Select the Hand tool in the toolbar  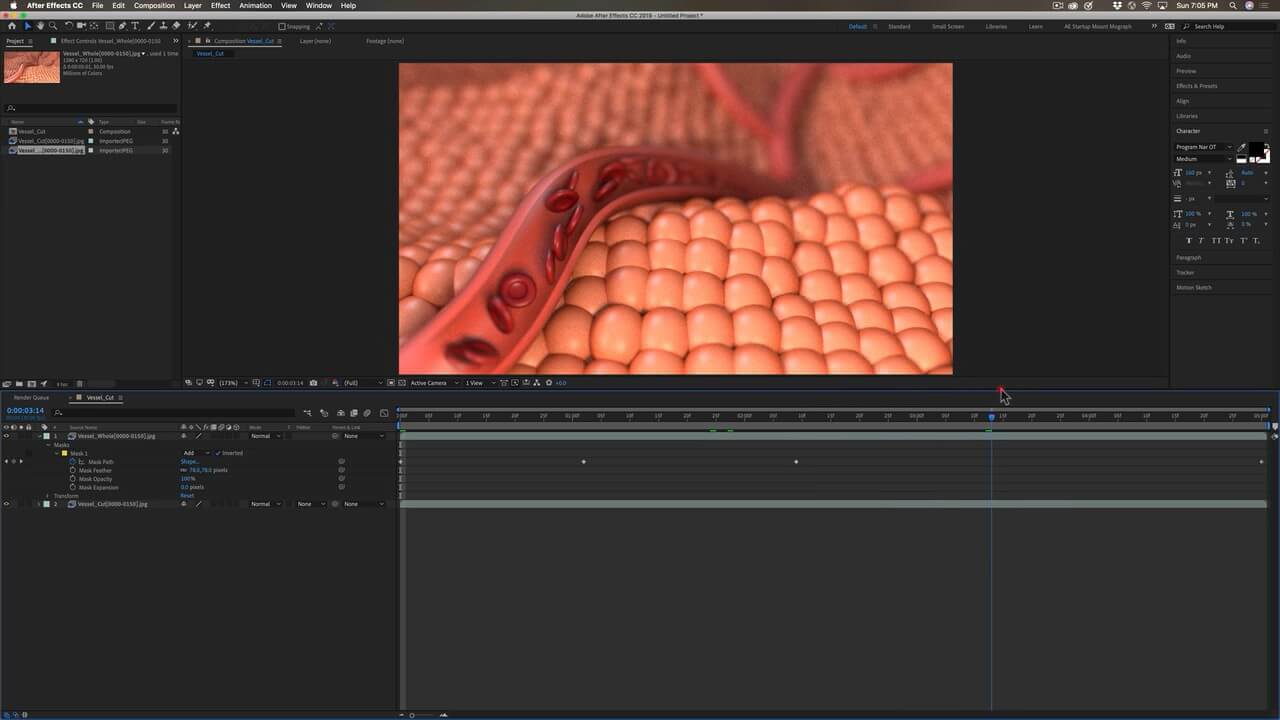click(x=40, y=26)
